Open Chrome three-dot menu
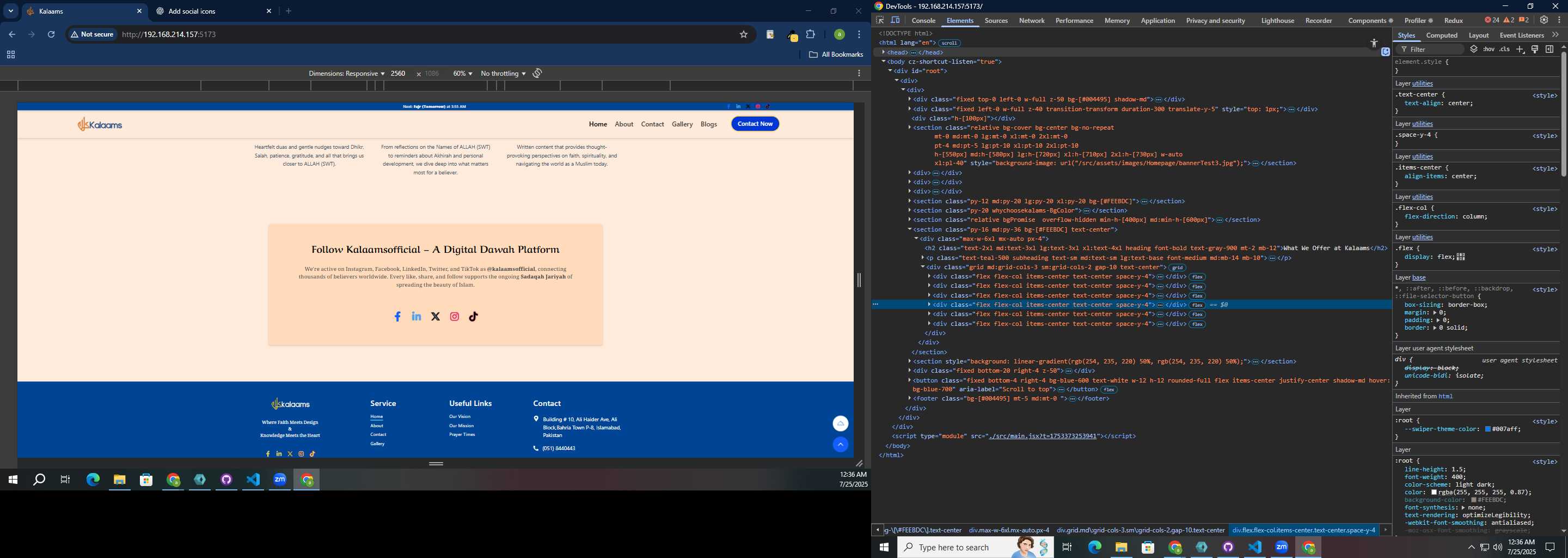This screenshot has width=1568, height=558. point(859,35)
